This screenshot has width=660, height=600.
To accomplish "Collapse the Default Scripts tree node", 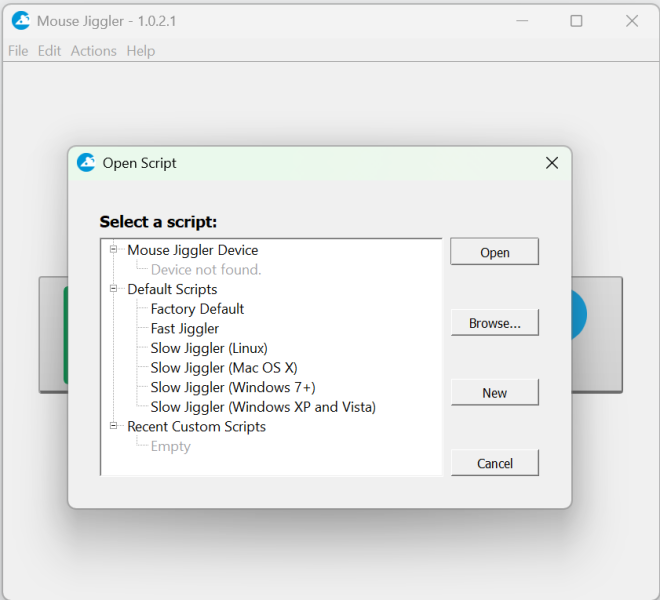I will [114, 289].
